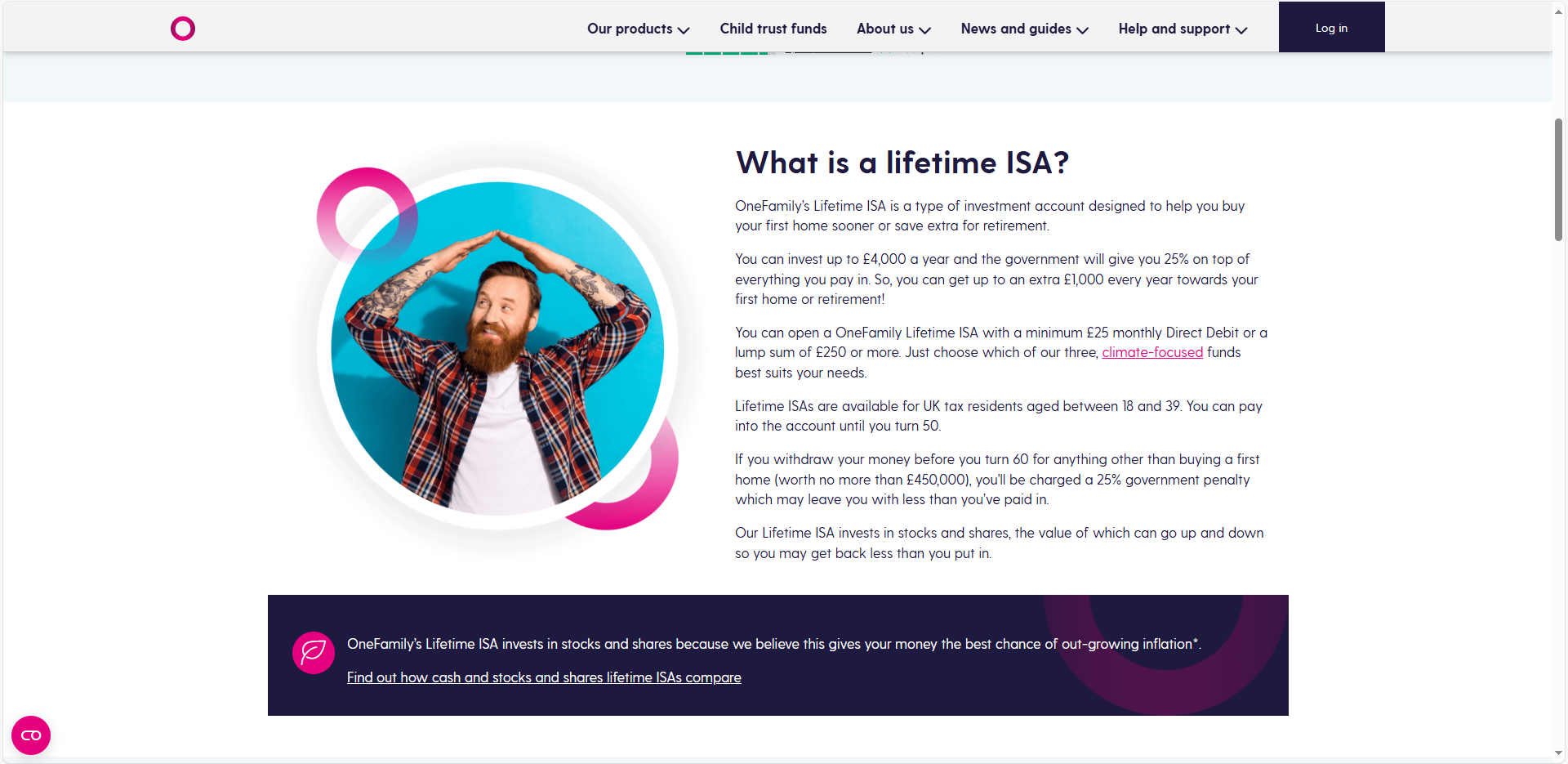Click the What is a lifetime ISA heading

coord(902,163)
